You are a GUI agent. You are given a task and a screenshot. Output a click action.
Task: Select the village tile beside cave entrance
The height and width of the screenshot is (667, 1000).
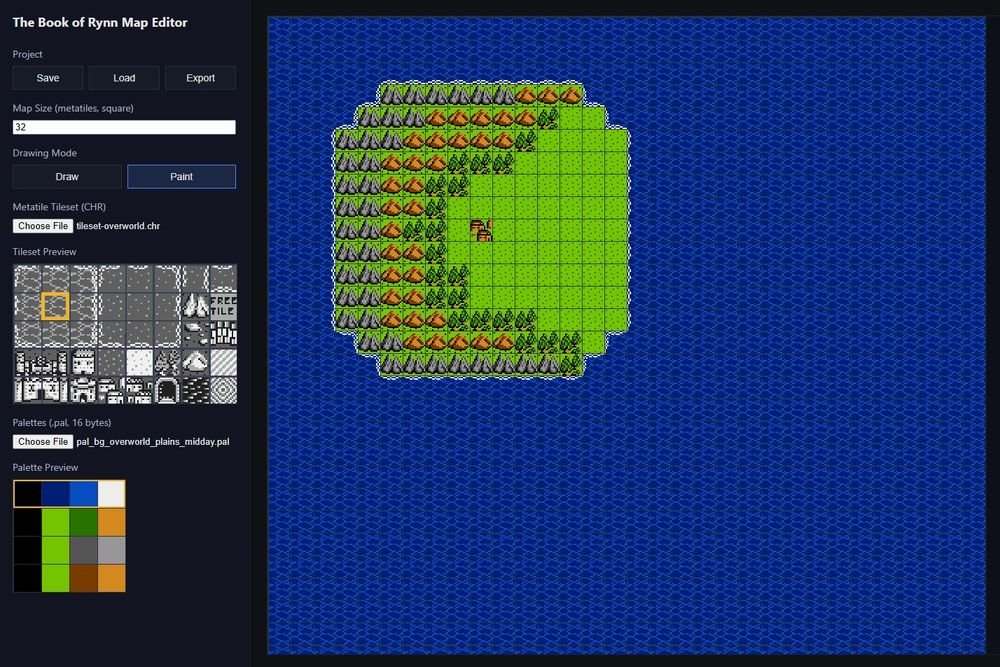(140, 390)
